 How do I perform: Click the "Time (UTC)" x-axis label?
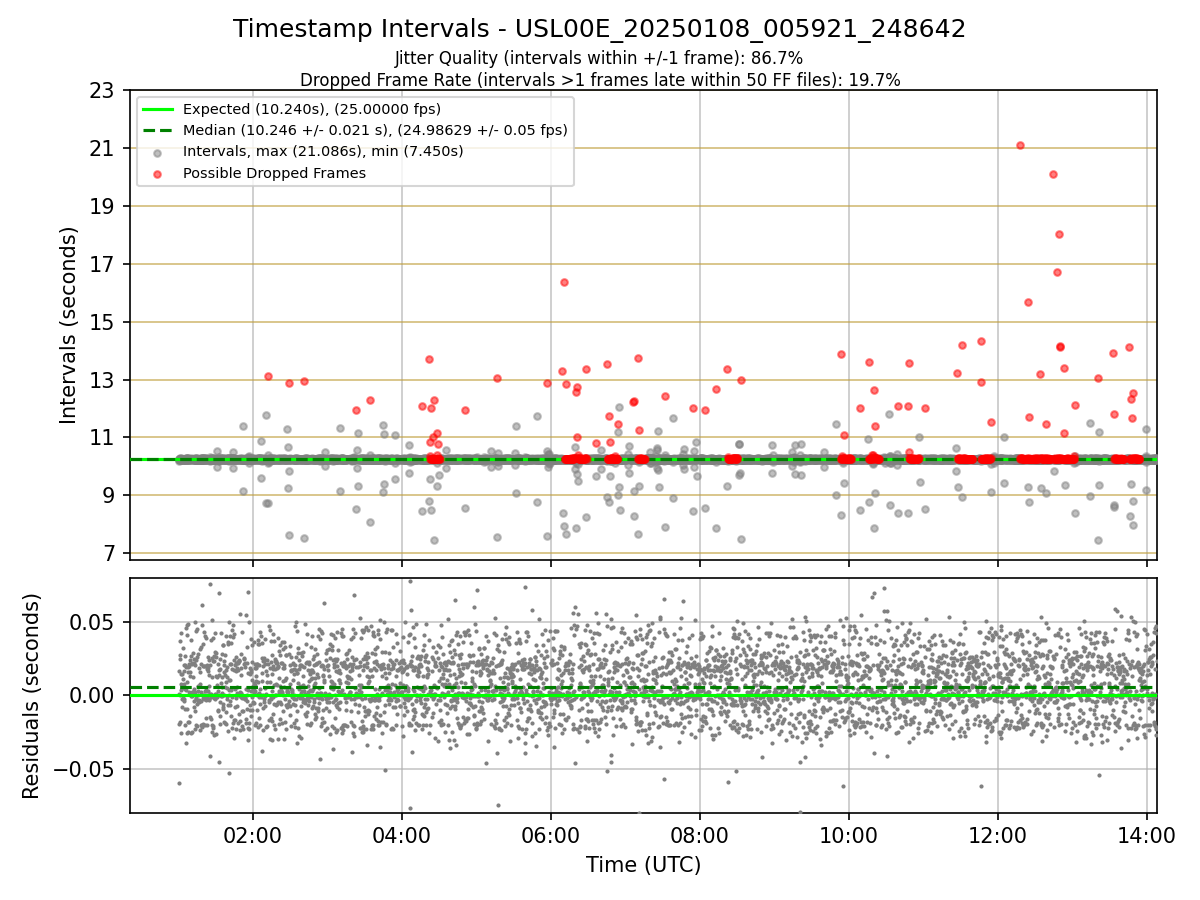(x=643, y=865)
